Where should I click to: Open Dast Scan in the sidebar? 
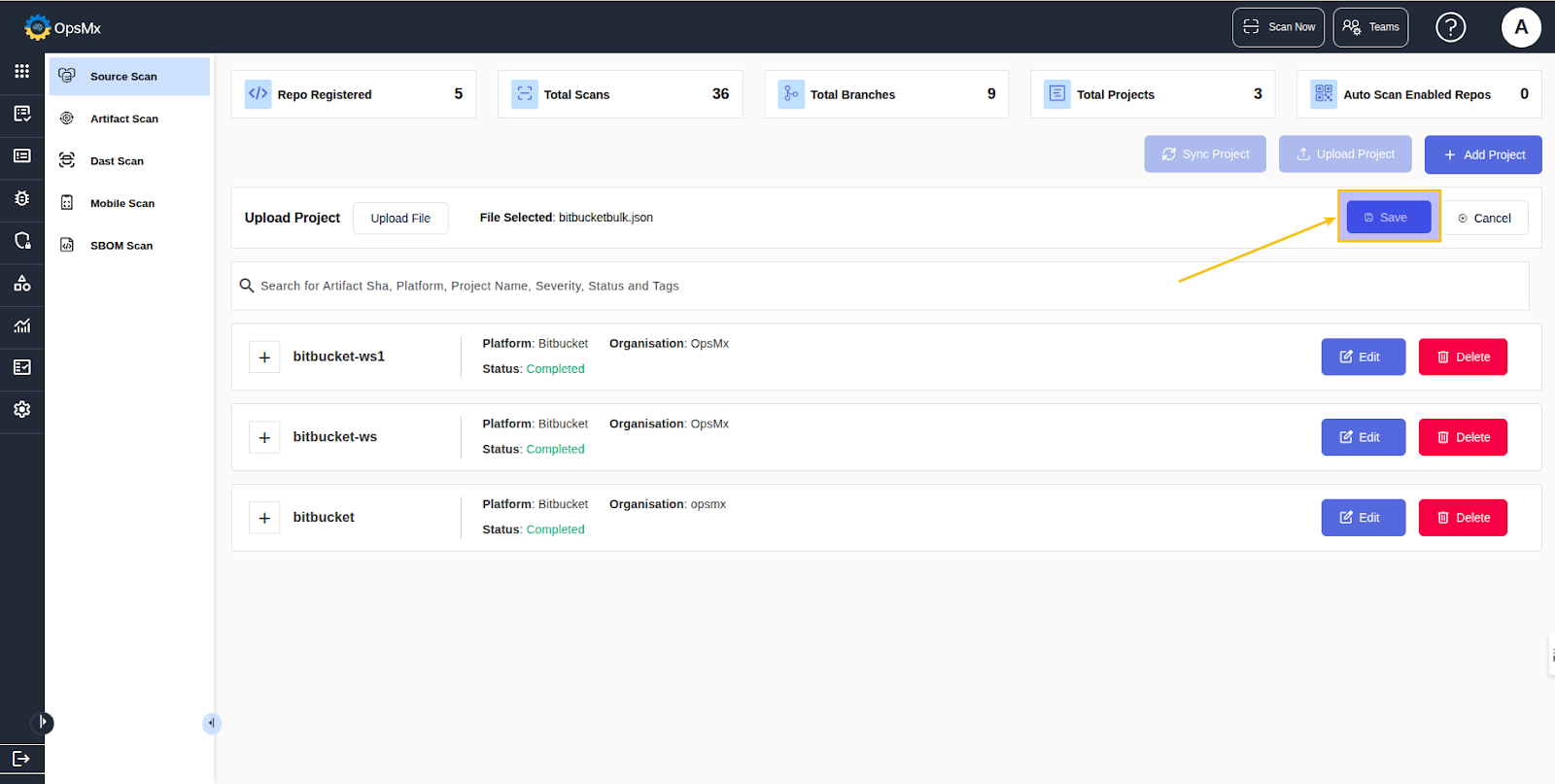pos(117,161)
